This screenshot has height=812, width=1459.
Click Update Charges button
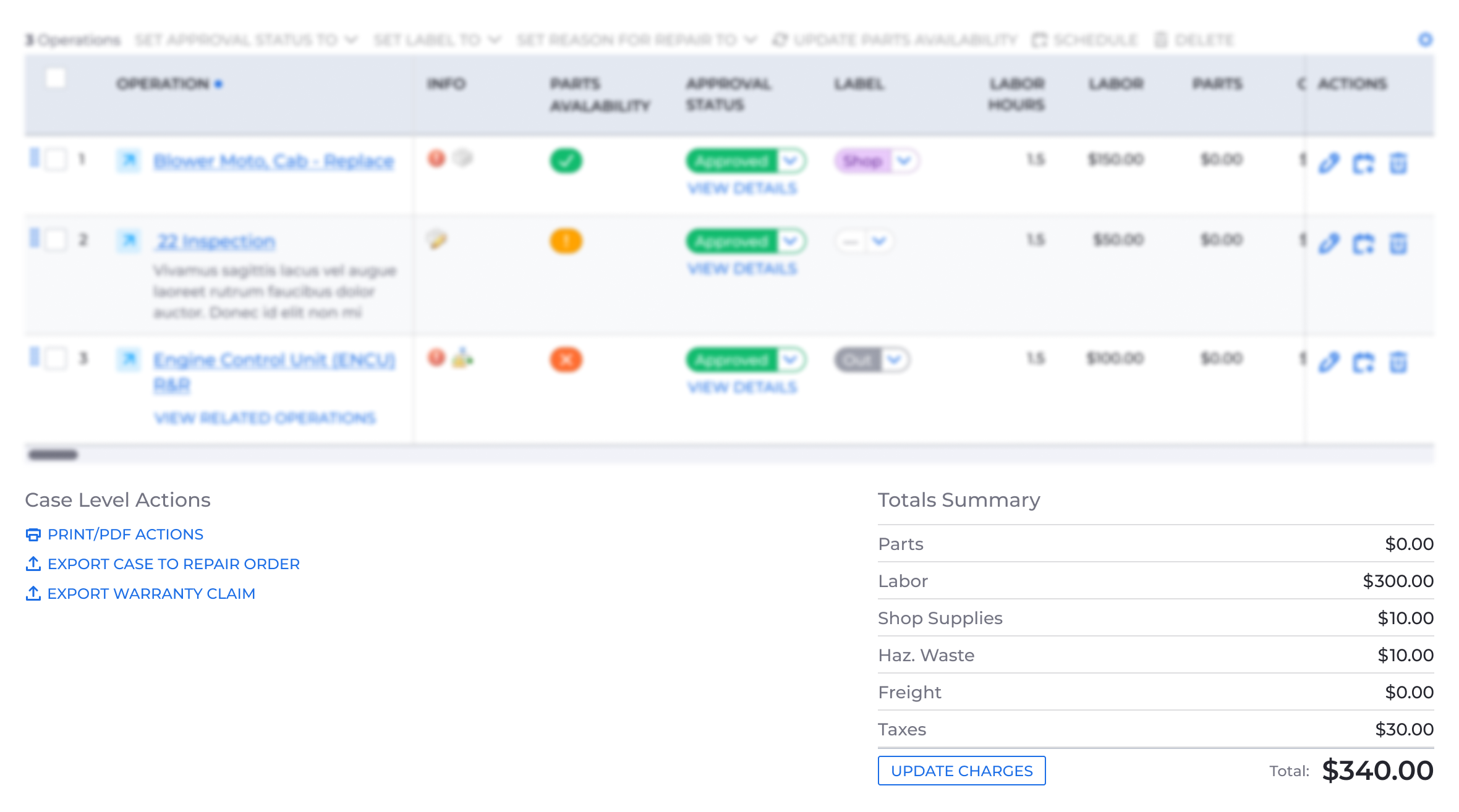click(961, 771)
